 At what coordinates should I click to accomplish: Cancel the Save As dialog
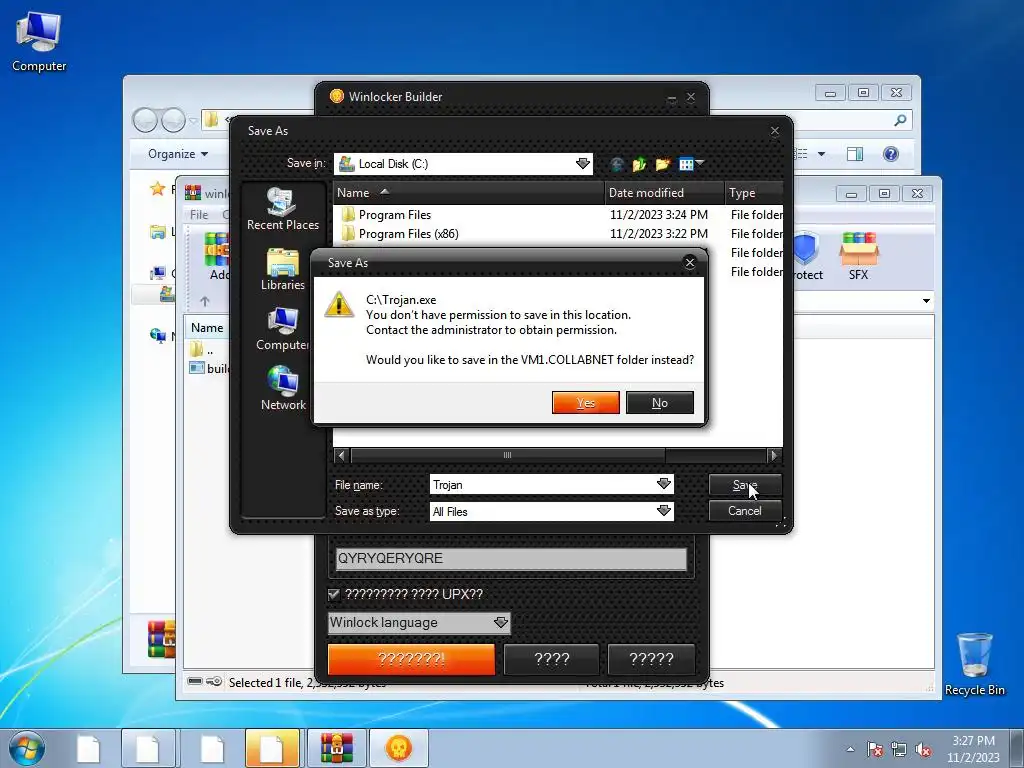[x=744, y=511]
